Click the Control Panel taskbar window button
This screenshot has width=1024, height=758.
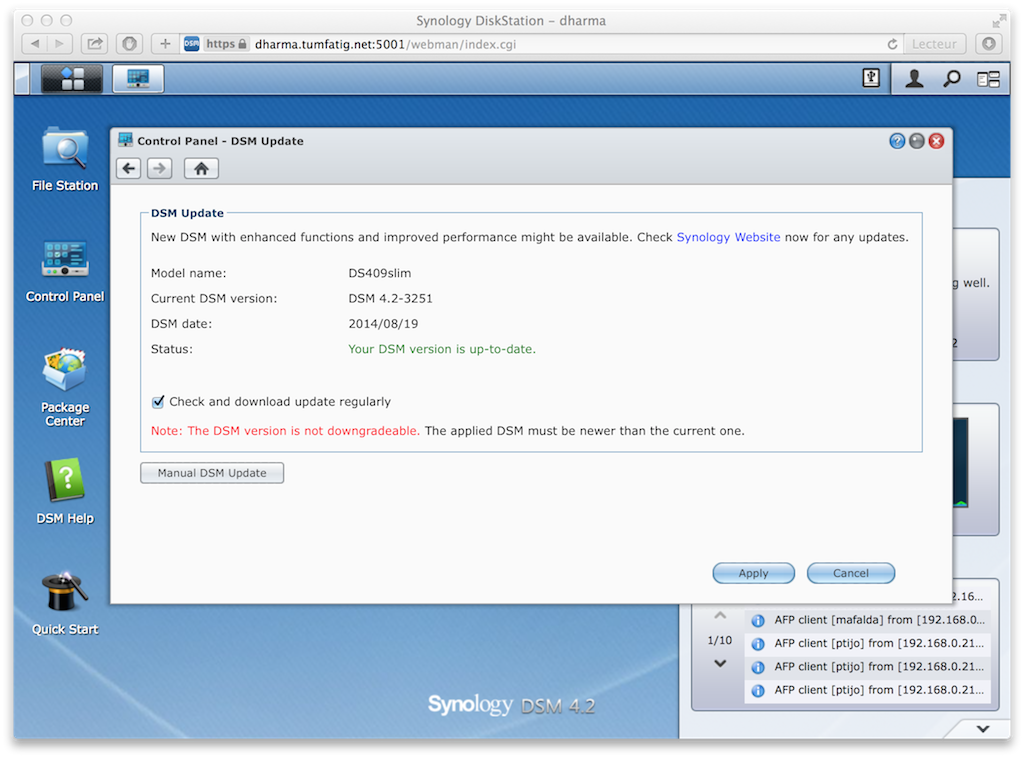[138, 79]
